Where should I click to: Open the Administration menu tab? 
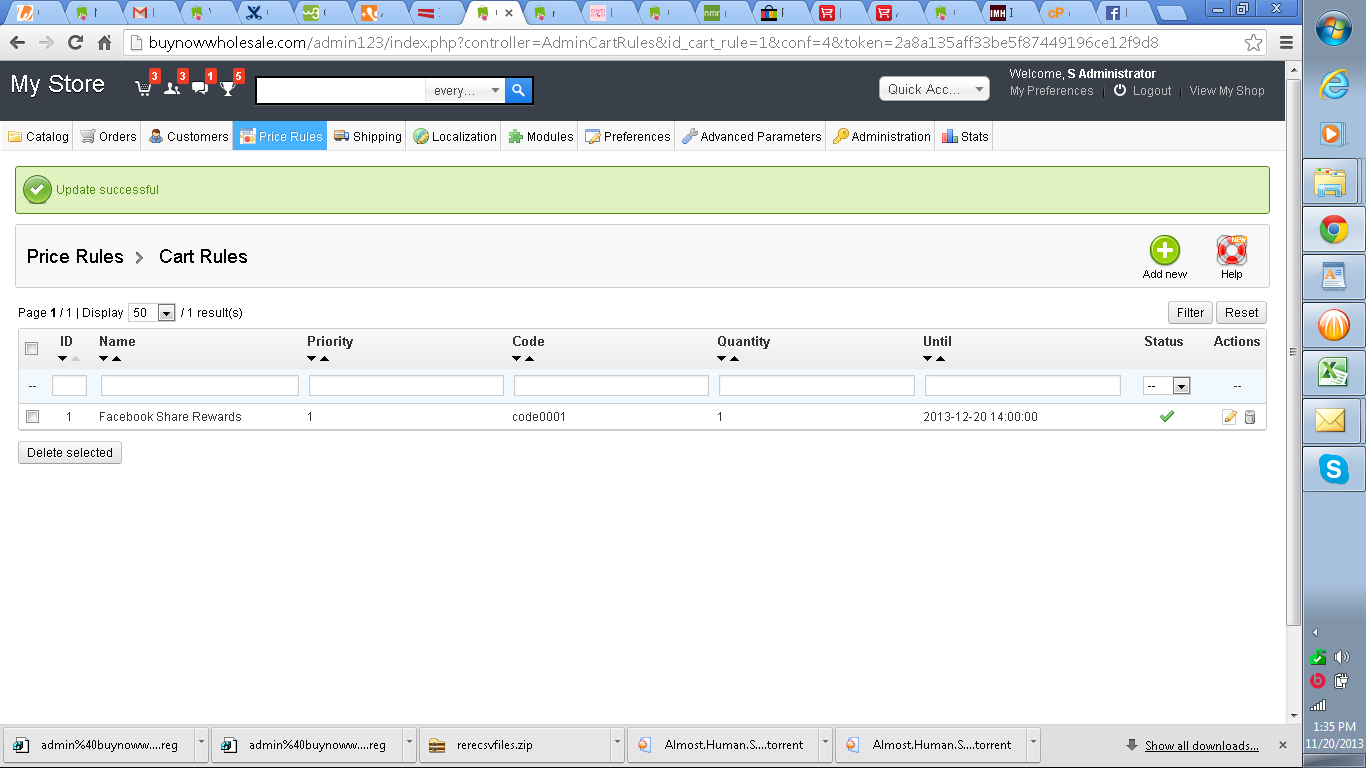tap(881, 136)
